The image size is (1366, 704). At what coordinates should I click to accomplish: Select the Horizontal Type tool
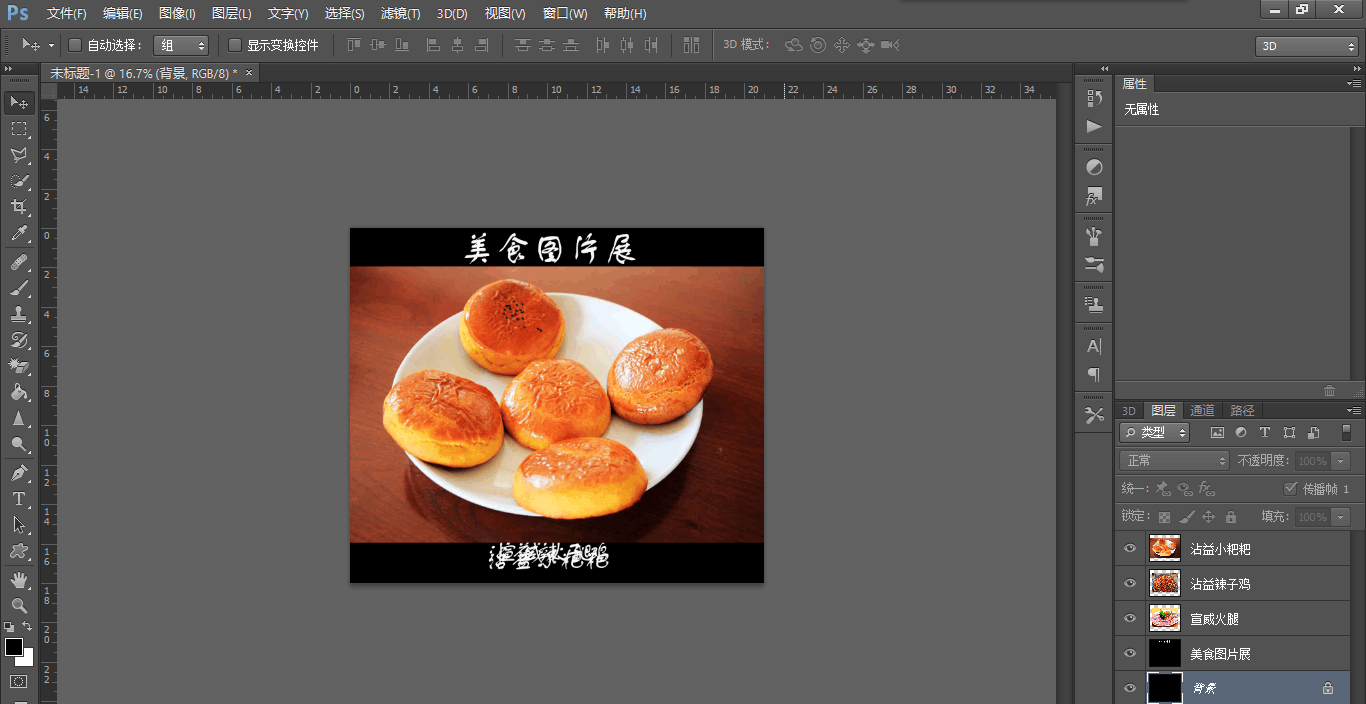19,498
